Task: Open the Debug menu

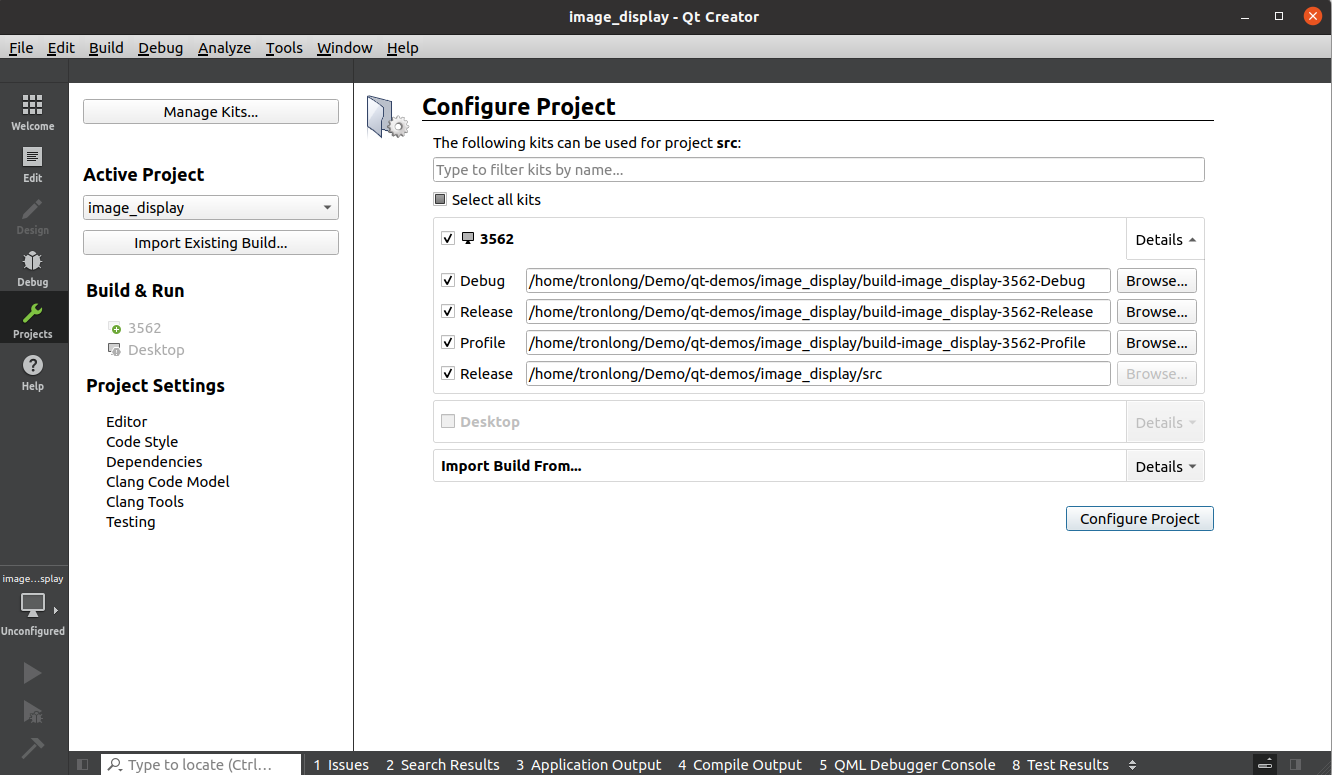Action: [x=161, y=48]
